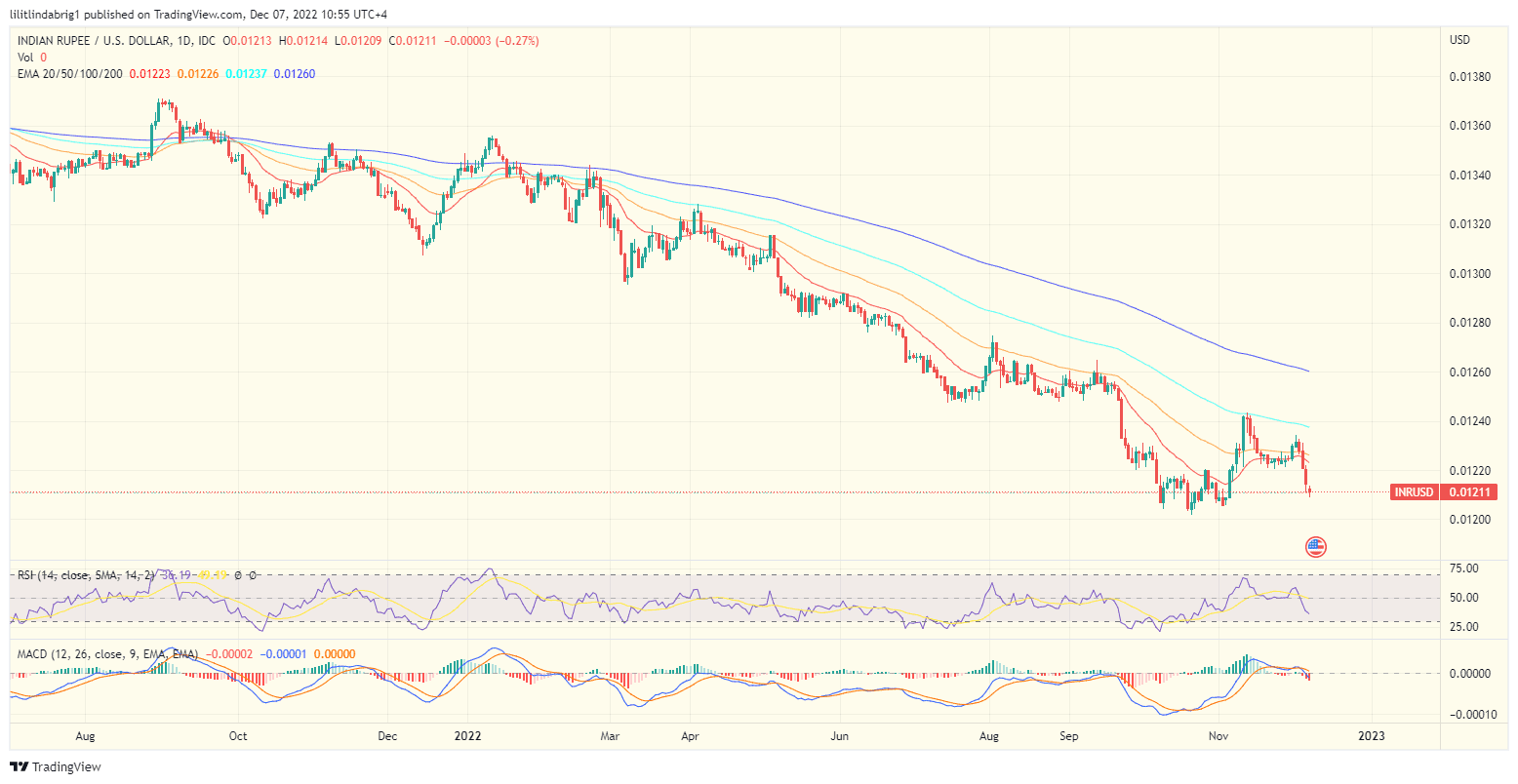Select the blue EMA 200 value 0.01260

[x=295, y=73]
